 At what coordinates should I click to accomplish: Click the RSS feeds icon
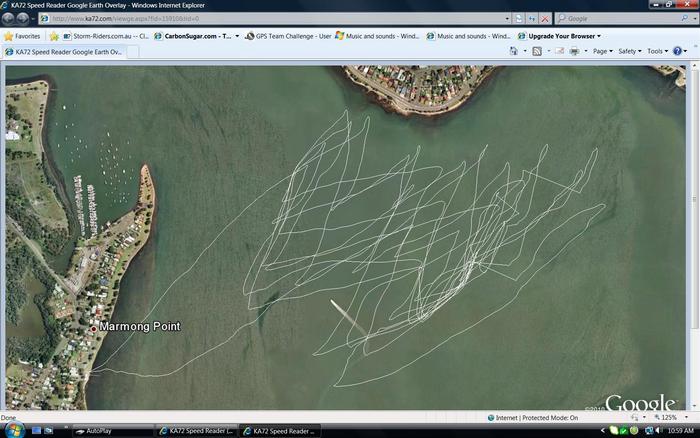click(x=537, y=51)
